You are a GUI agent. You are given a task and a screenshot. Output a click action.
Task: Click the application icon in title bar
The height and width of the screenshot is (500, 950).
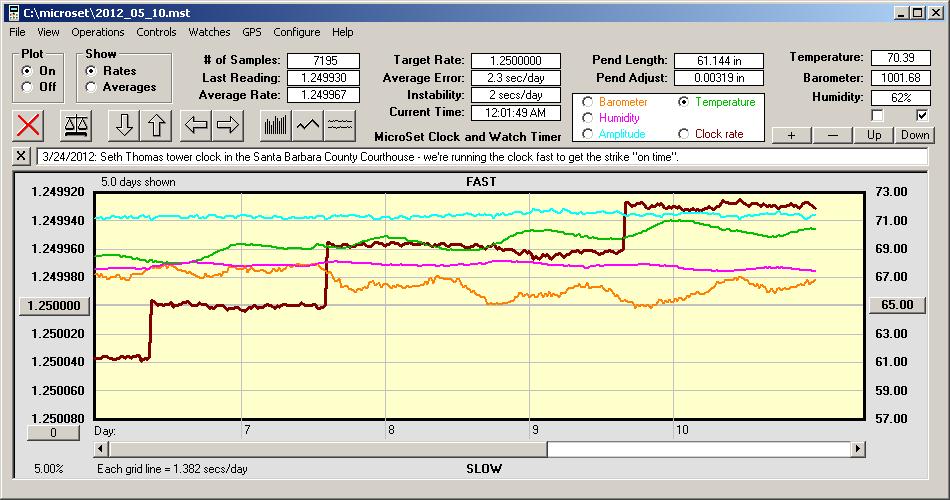(13, 12)
